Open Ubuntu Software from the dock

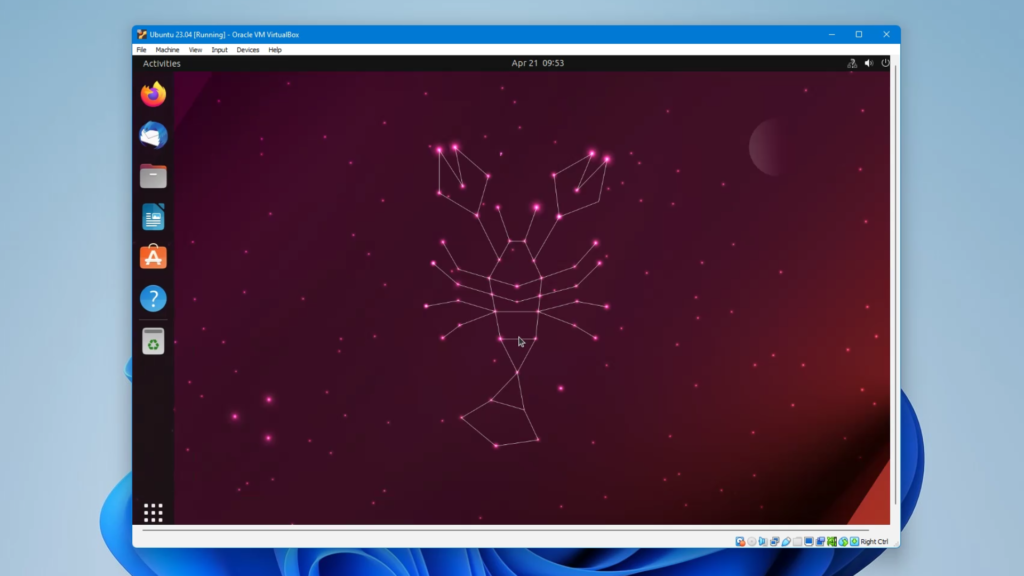(153, 257)
